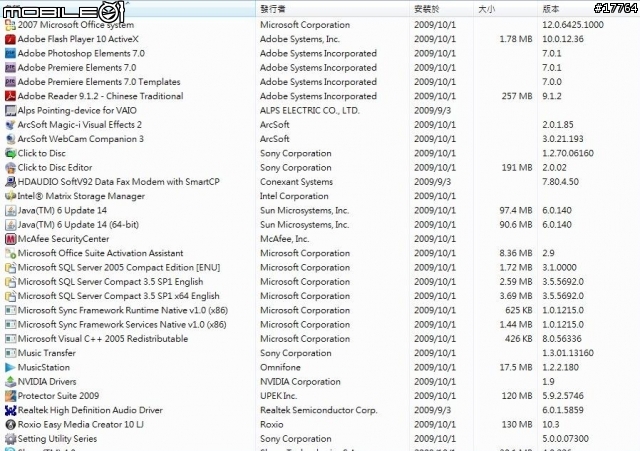
Task: Click the NVIDIA Drivers icon
Action: point(10,382)
